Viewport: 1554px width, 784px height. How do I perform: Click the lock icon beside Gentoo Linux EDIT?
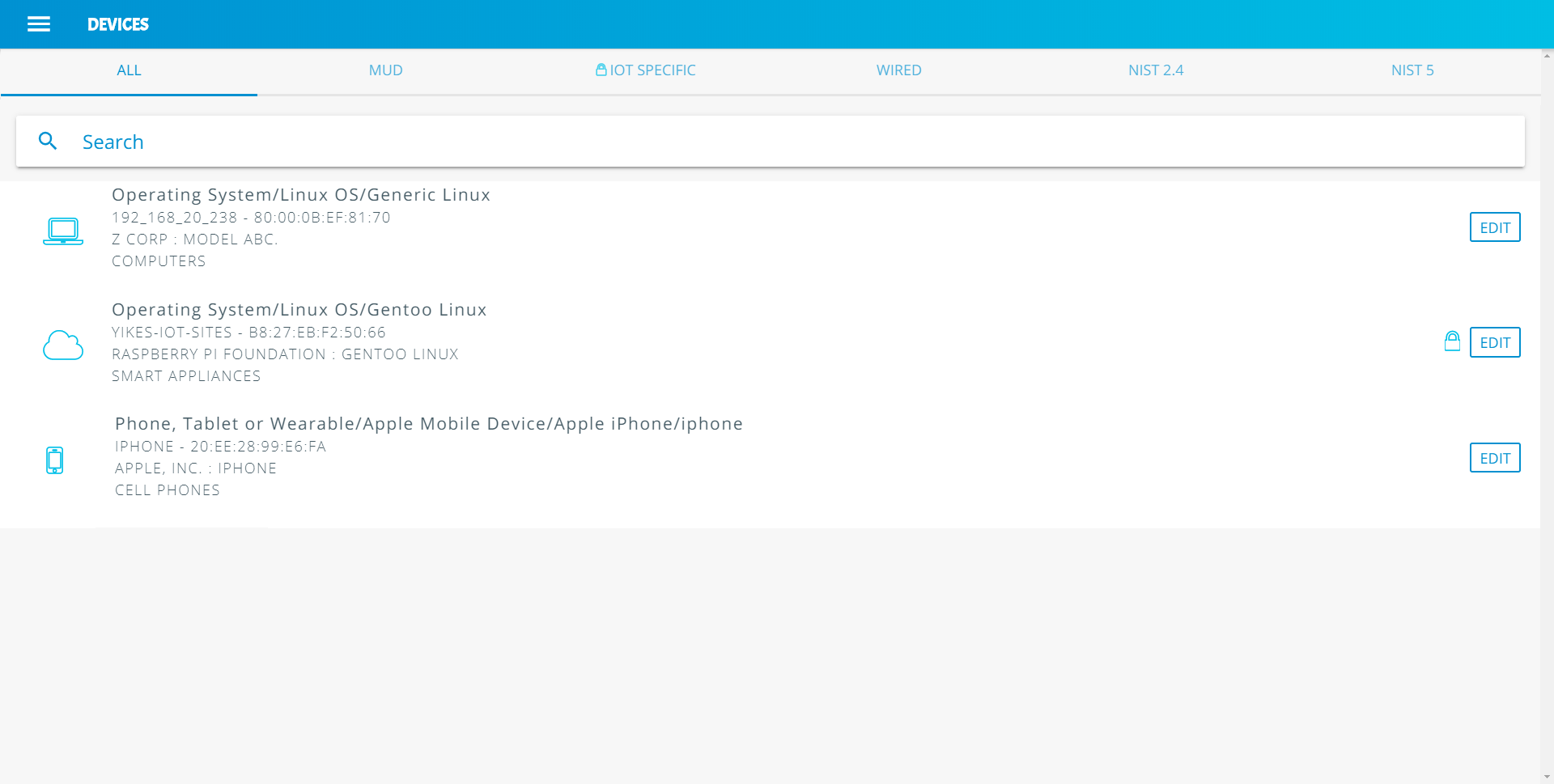tap(1452, 341)
